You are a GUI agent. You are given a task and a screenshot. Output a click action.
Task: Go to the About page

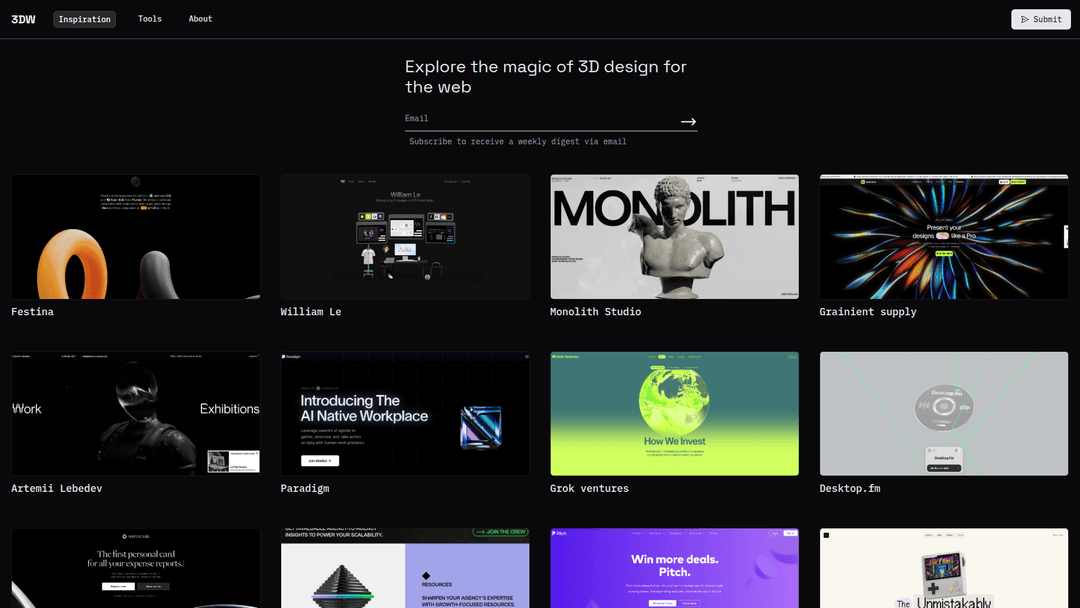click(x=200, y=19)
